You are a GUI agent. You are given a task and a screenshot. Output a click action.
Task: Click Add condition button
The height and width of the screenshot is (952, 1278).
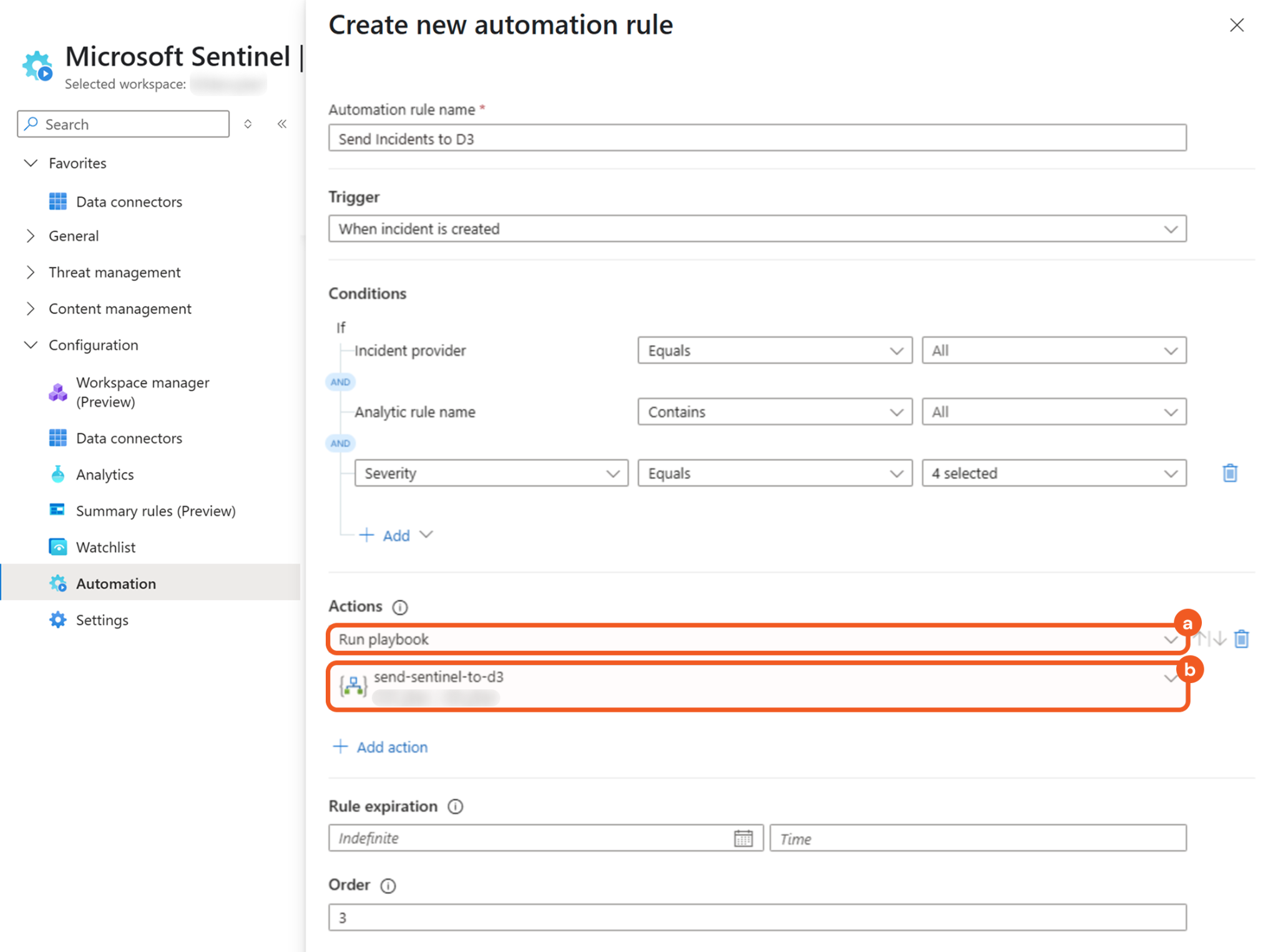tap(395, 535)
